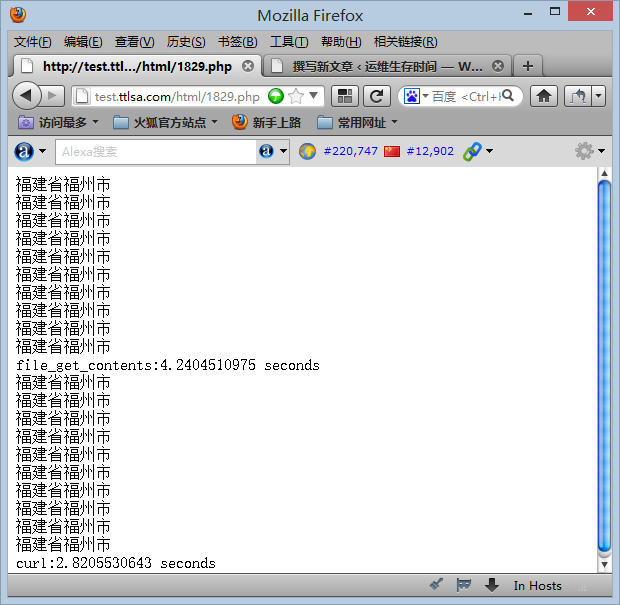Open the 工具(T) menu
The image size is (620, 605).
coord(289,42)
